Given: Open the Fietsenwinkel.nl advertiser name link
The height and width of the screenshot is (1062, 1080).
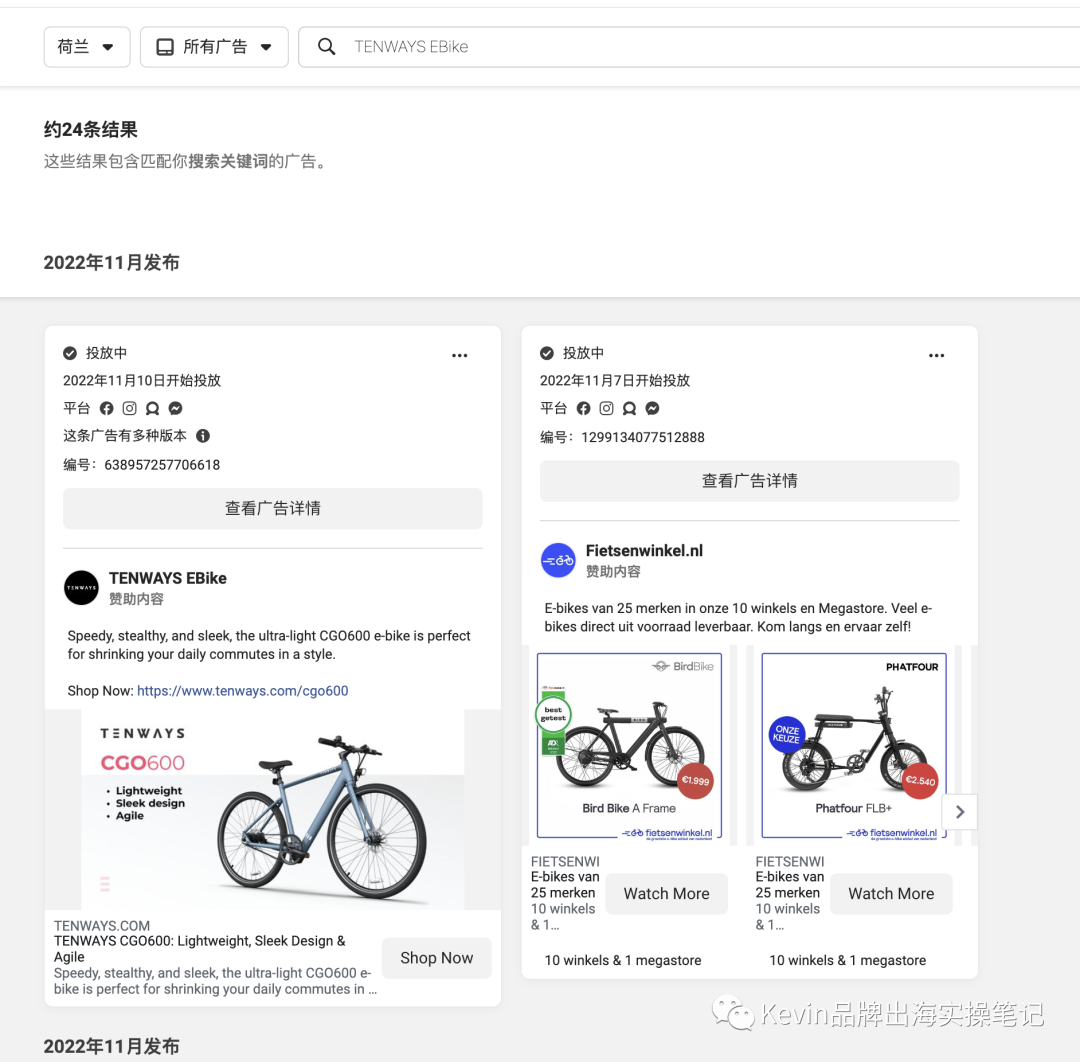Looking at the screenshot, I should pyautogui.click(x=644, y=551).
